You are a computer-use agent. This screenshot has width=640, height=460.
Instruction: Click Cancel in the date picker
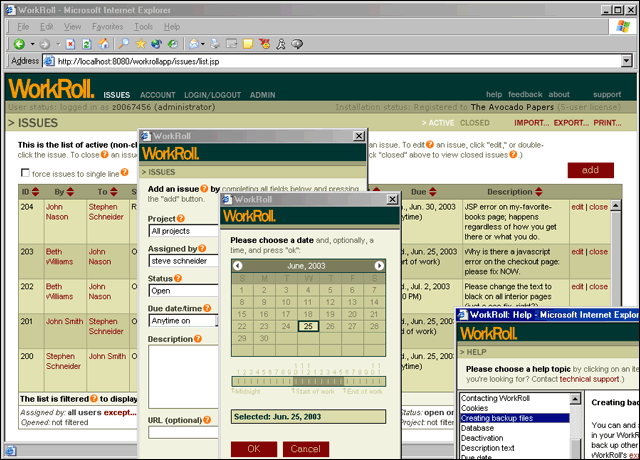pyautogui.click(x=306, y=449)
